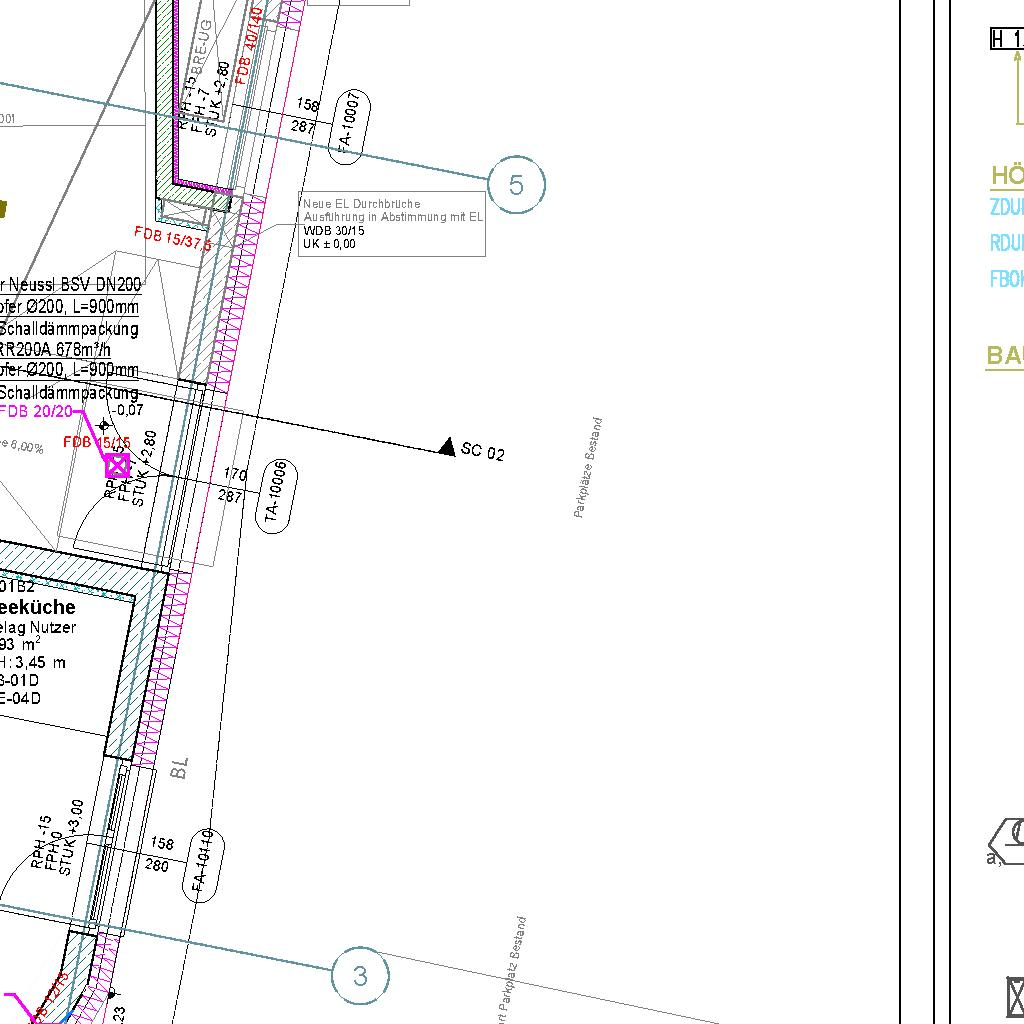Click the cyan ZDUK legend entry
The width and height of the screenshot is (1024, 1024).
1006,208
